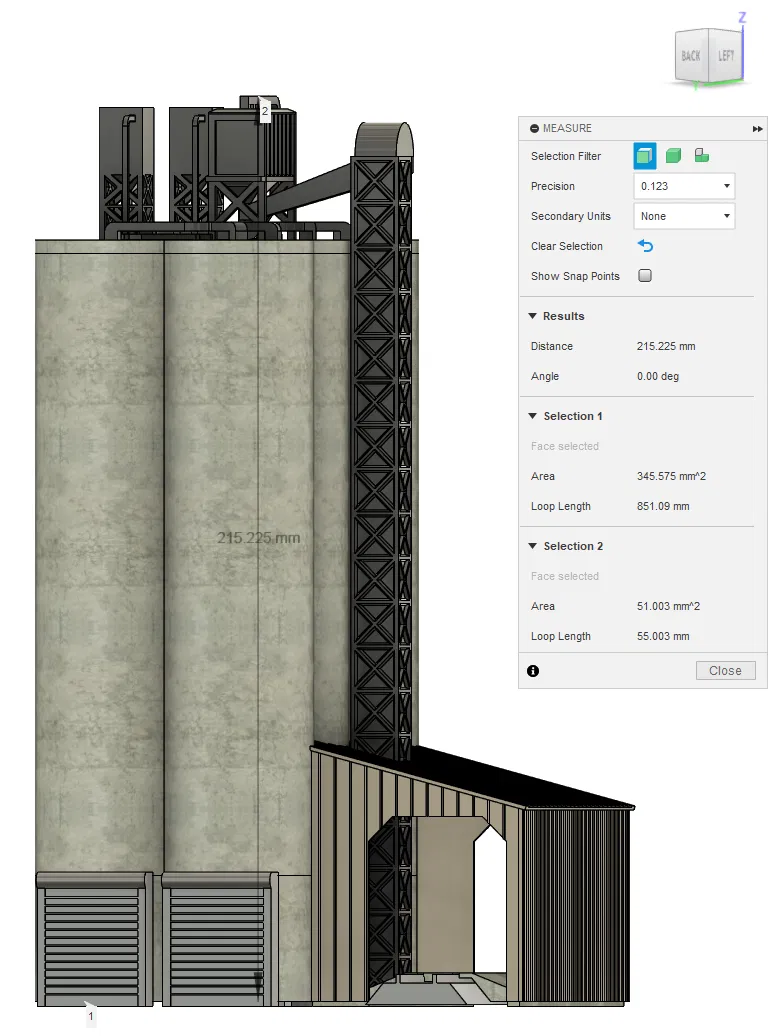Collapse the Results section
The image size is (768, 1036).
[x=533, y=316]
